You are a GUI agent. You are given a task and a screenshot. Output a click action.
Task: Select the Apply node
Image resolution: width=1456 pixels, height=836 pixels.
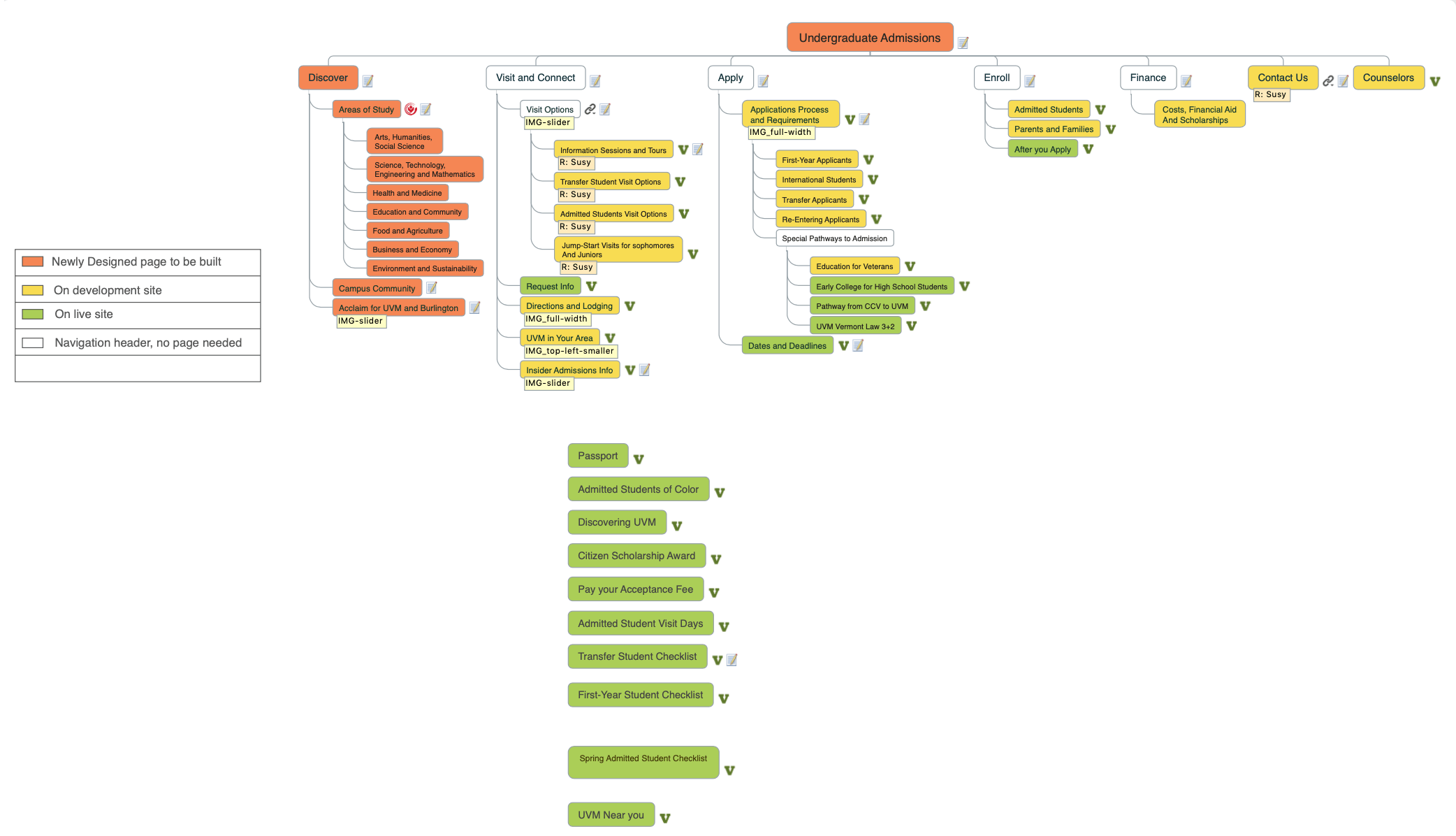pos(731,78)
